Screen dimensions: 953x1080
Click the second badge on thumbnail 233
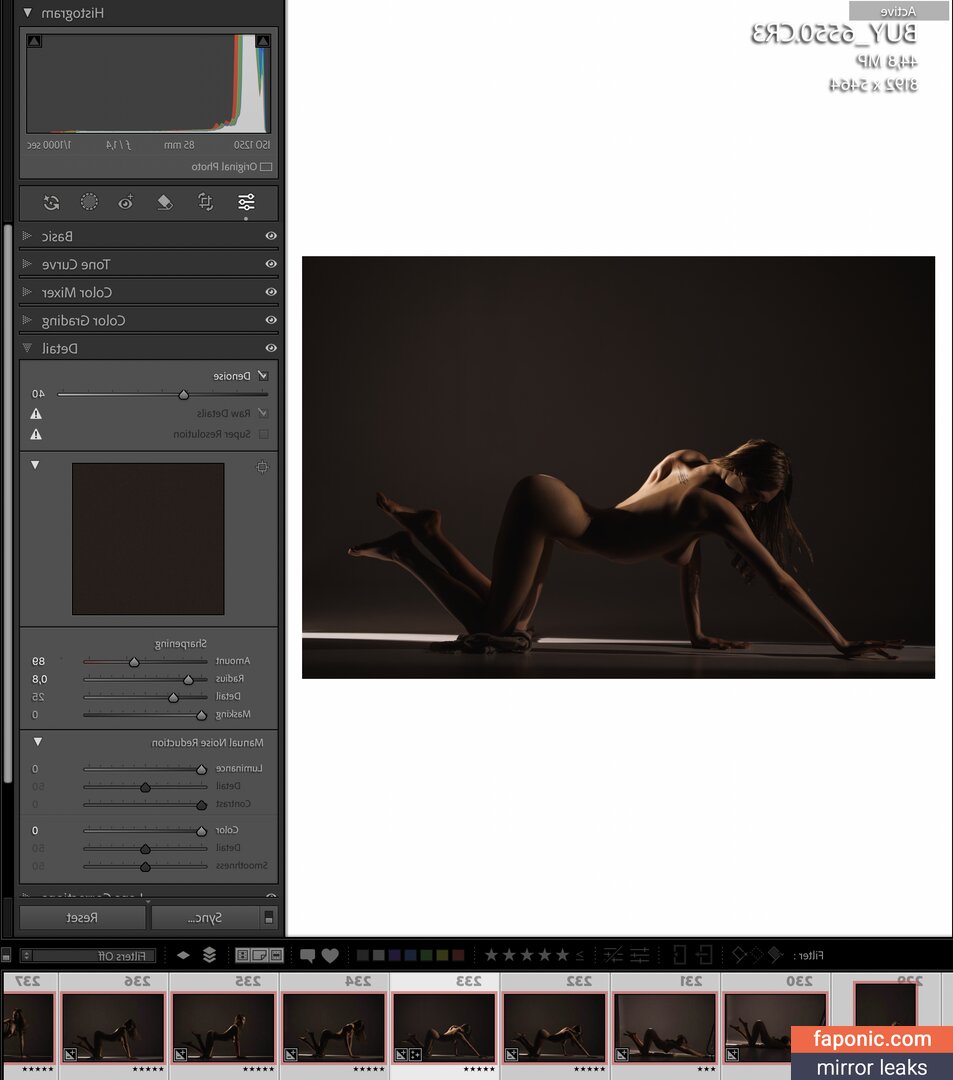click(416, 1055)
